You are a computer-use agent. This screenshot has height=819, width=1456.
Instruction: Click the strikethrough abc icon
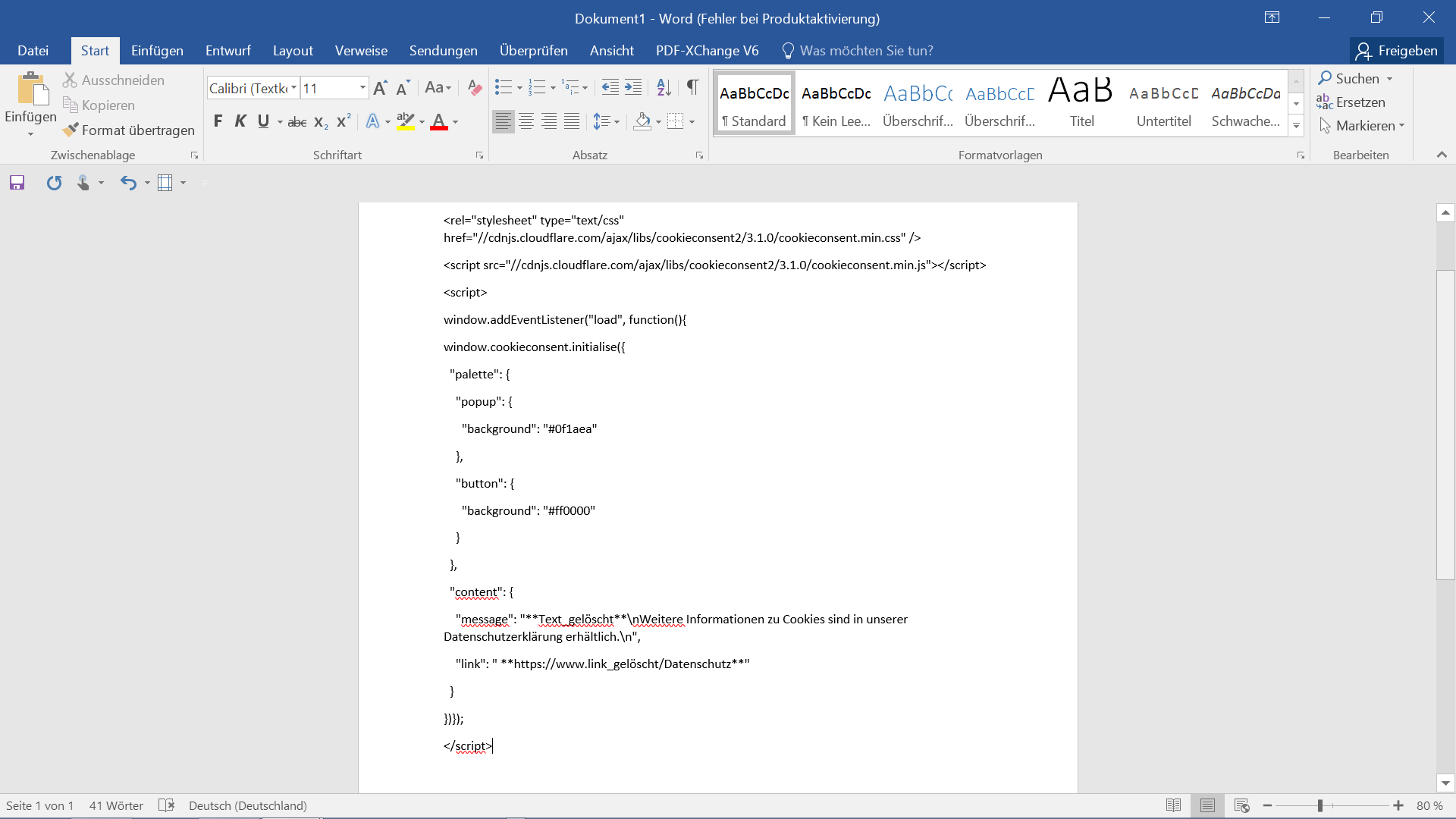coord(297,121)
